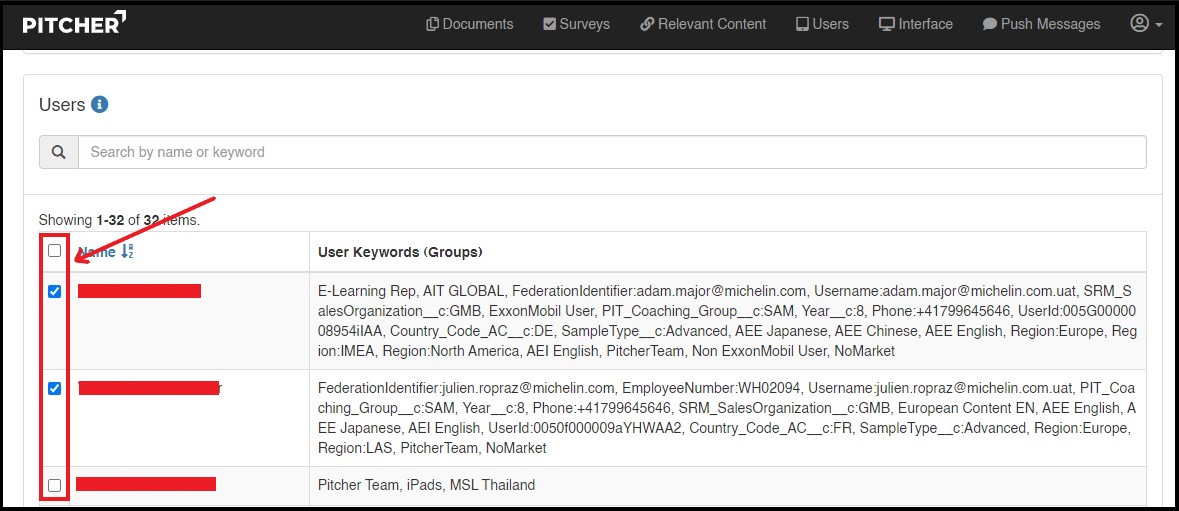Viewport: 1179px width, 511px height.
Task: Click the magnifying glass search icon
Action: pyautogui.click(x=59, y=152)
